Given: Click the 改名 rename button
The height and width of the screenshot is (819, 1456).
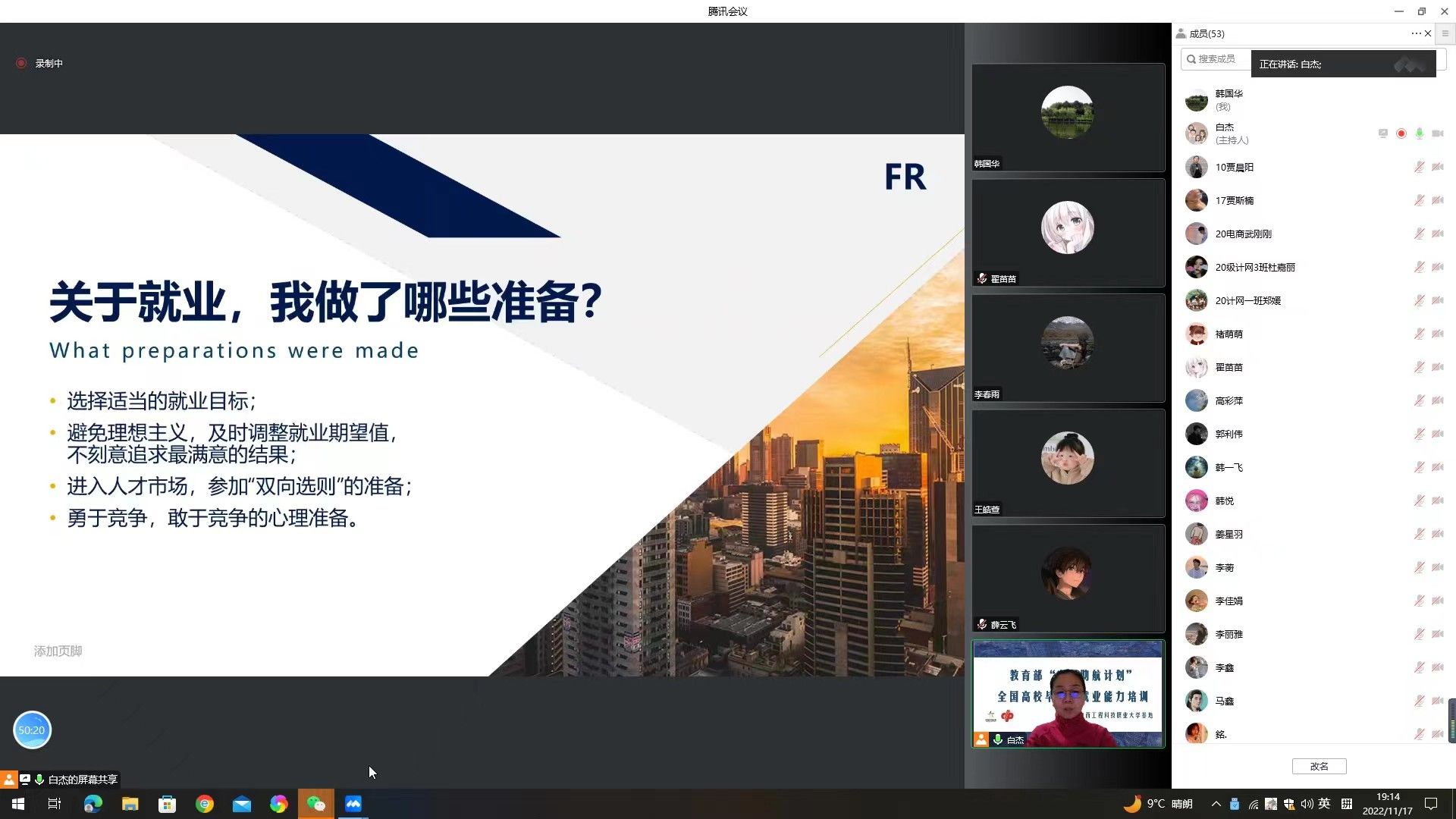Looking at the screenshot, I should pyautogui.click(x=1319, y=767).
